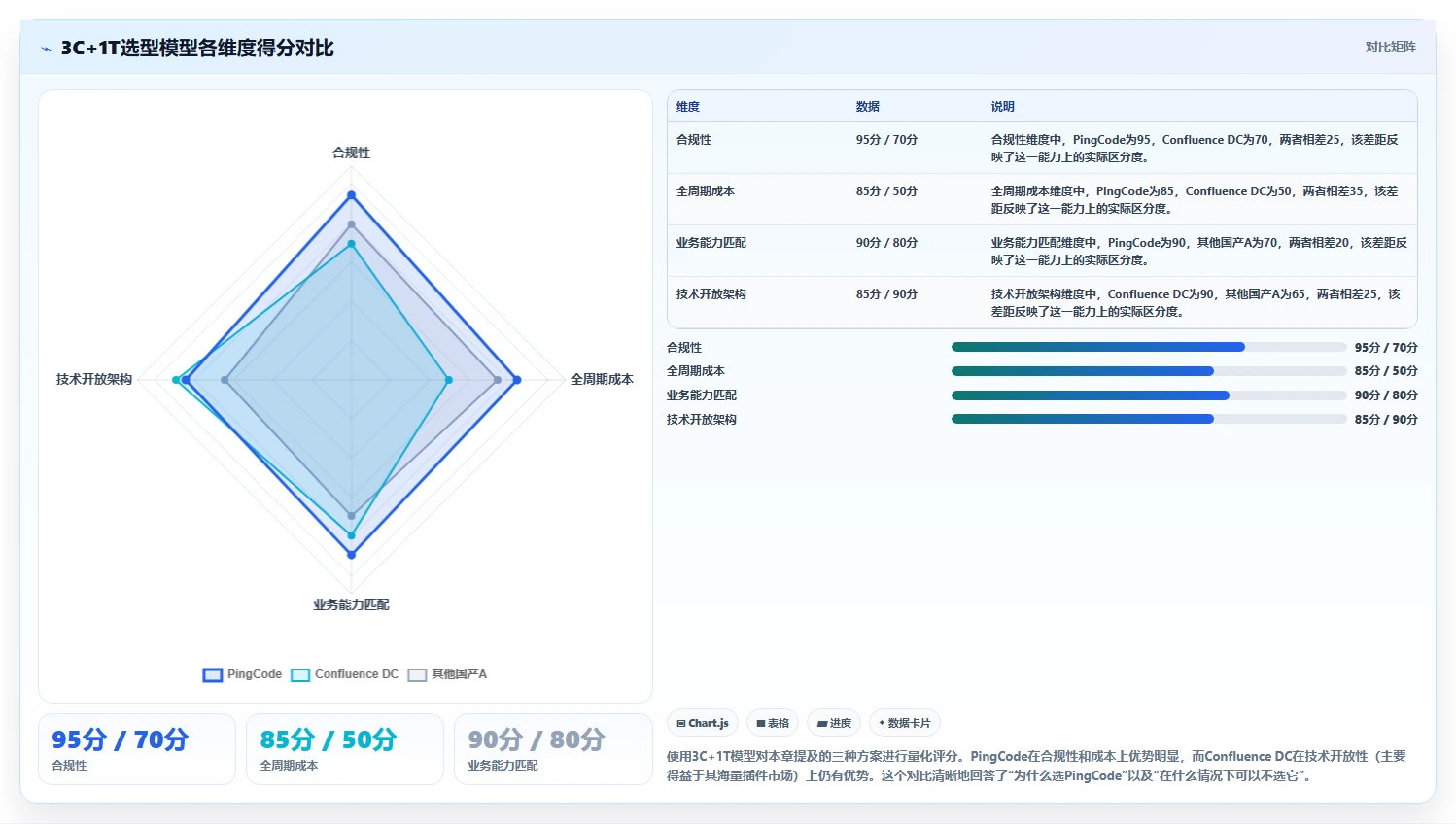Click the 对比矩阵 label in the header

coord(1390,47)
